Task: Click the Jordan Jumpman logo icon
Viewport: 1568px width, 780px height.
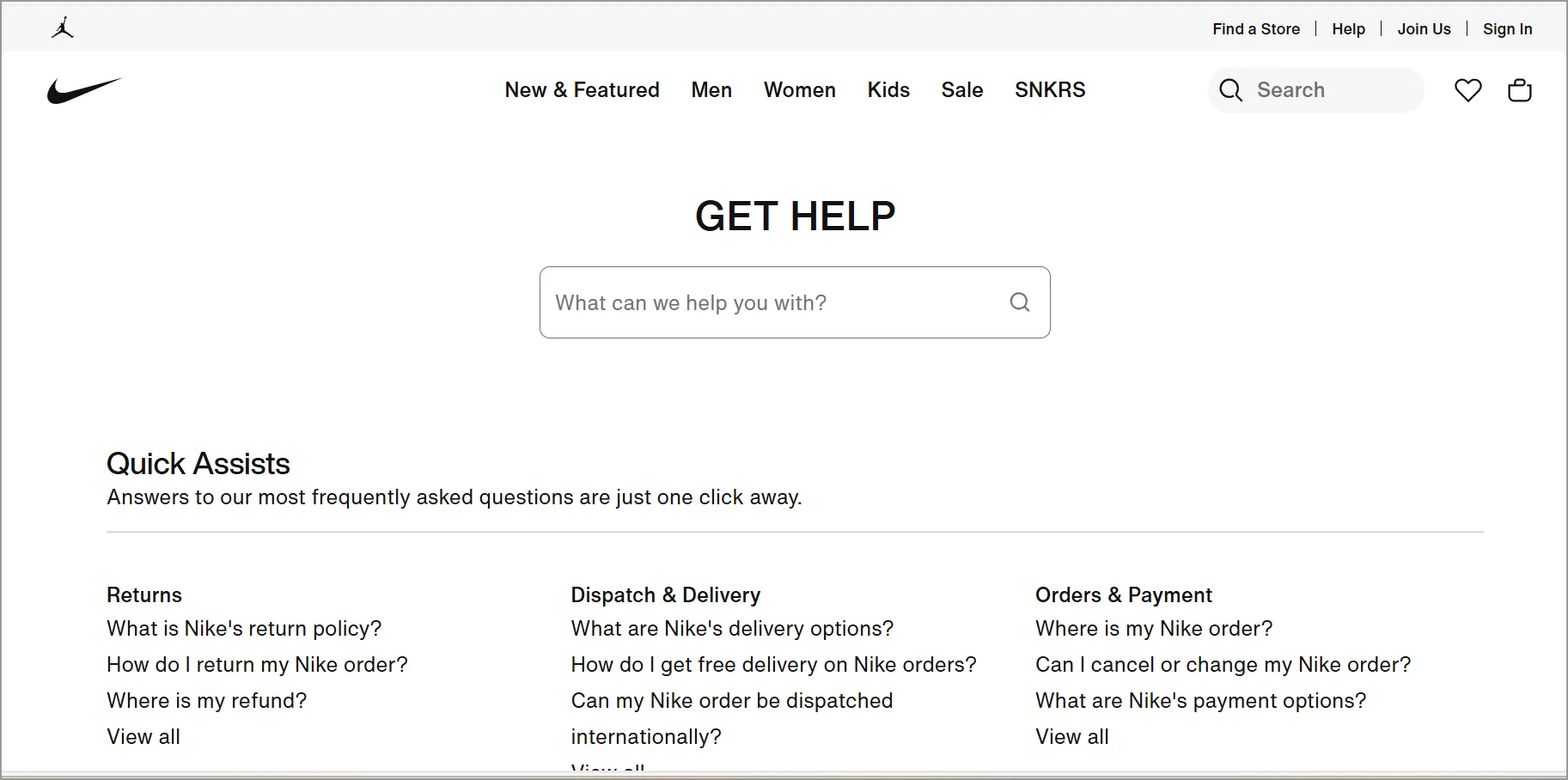Action: pos(63,28)
